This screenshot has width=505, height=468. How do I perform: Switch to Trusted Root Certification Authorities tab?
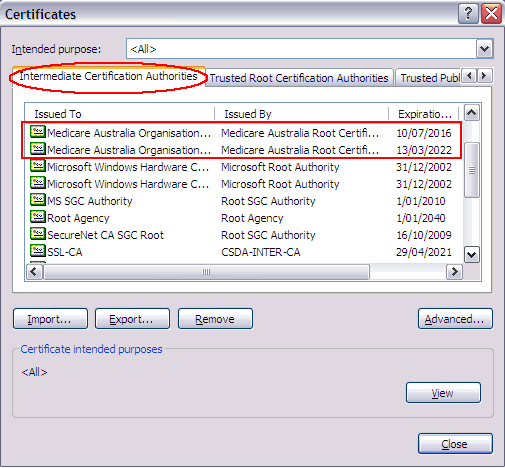299,78
